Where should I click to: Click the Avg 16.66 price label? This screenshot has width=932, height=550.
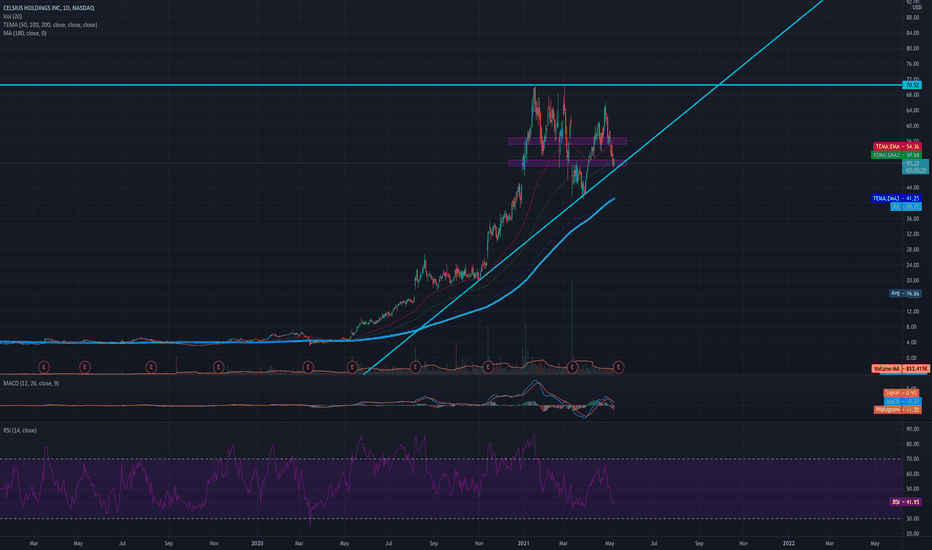tap(905, 293)
